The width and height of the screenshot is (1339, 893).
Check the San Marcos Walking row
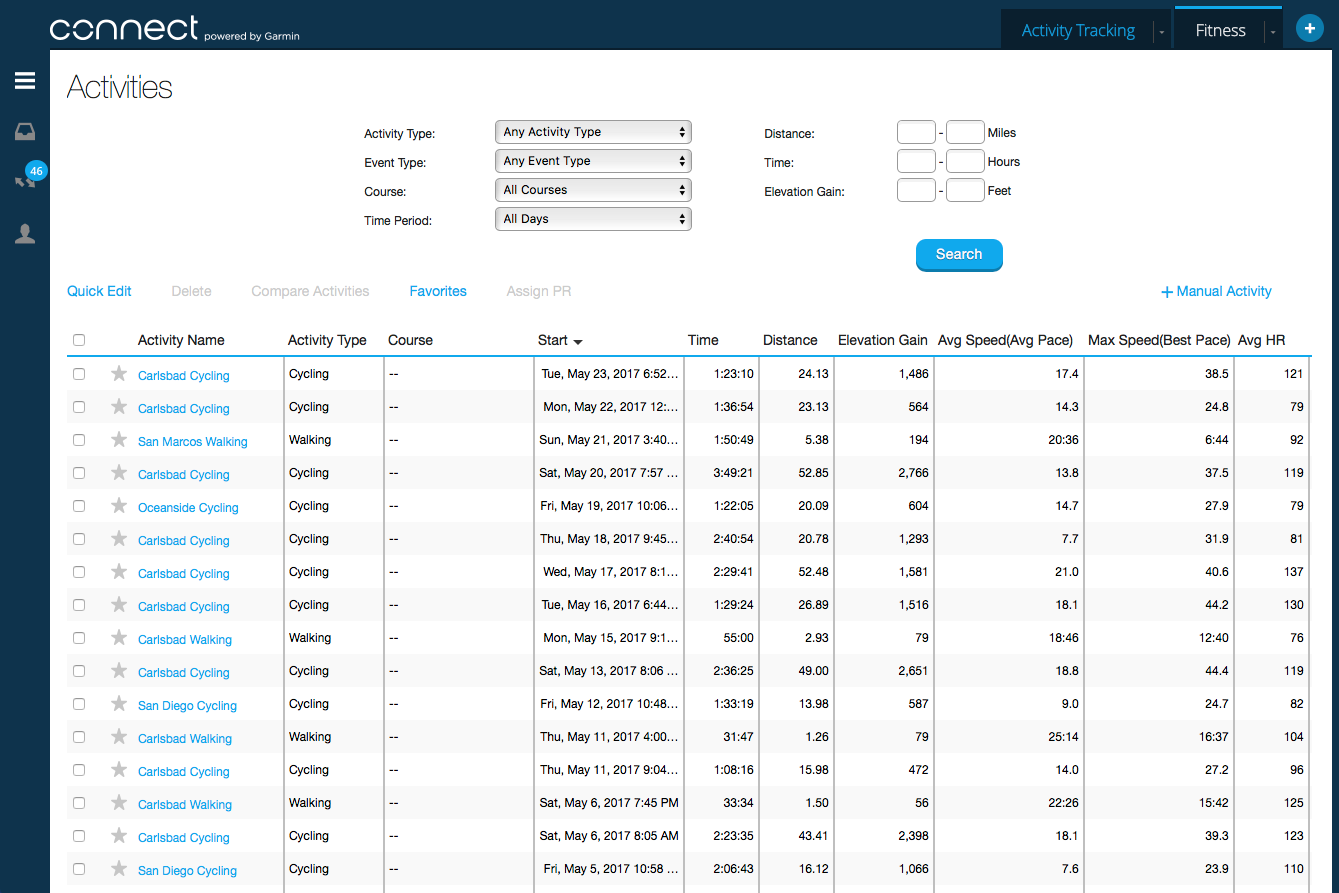point(79,440)
